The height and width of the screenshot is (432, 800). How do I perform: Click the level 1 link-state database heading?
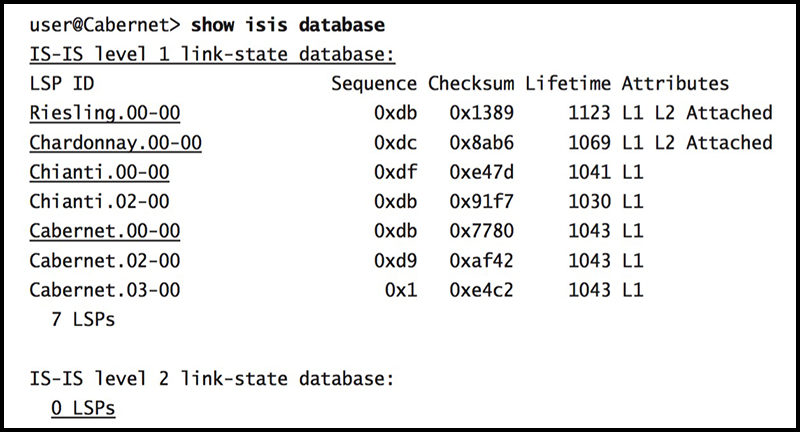pyautogui.click(x=212, y=54)
